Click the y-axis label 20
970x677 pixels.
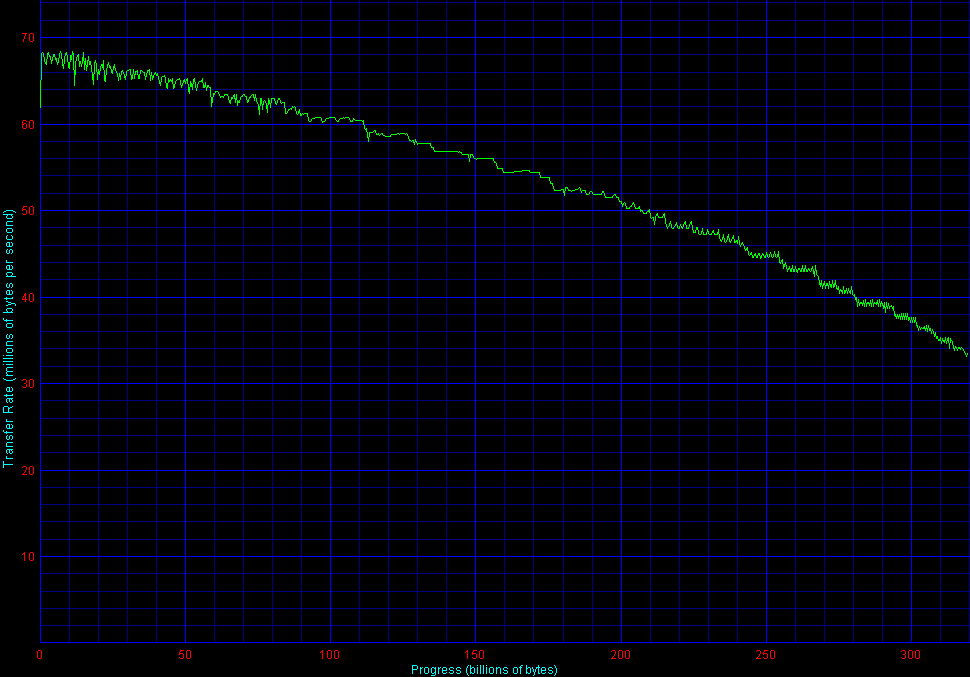[28, 470]
